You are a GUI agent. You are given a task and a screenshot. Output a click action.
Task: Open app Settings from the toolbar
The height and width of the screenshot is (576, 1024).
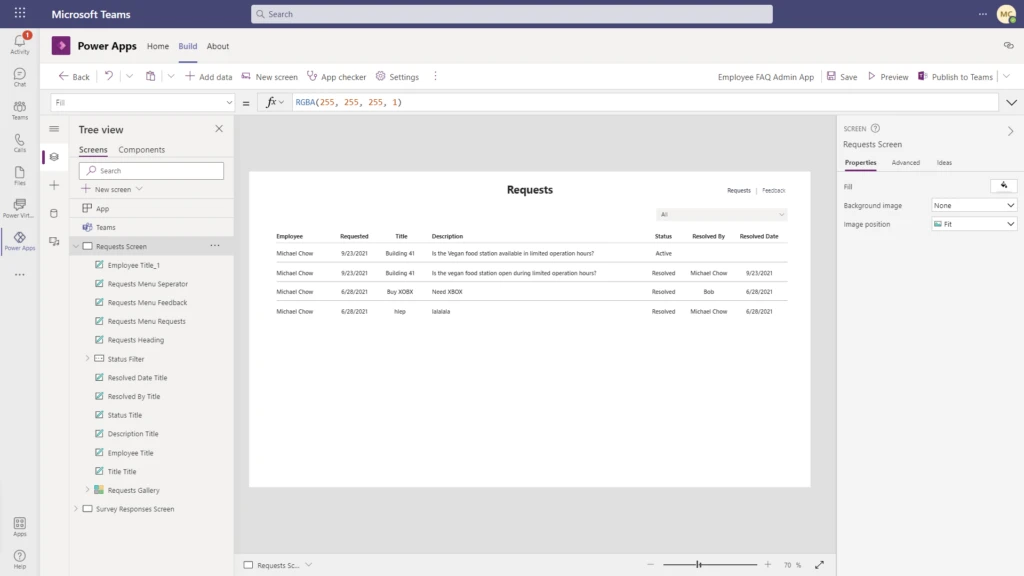(x=397, y=76)
